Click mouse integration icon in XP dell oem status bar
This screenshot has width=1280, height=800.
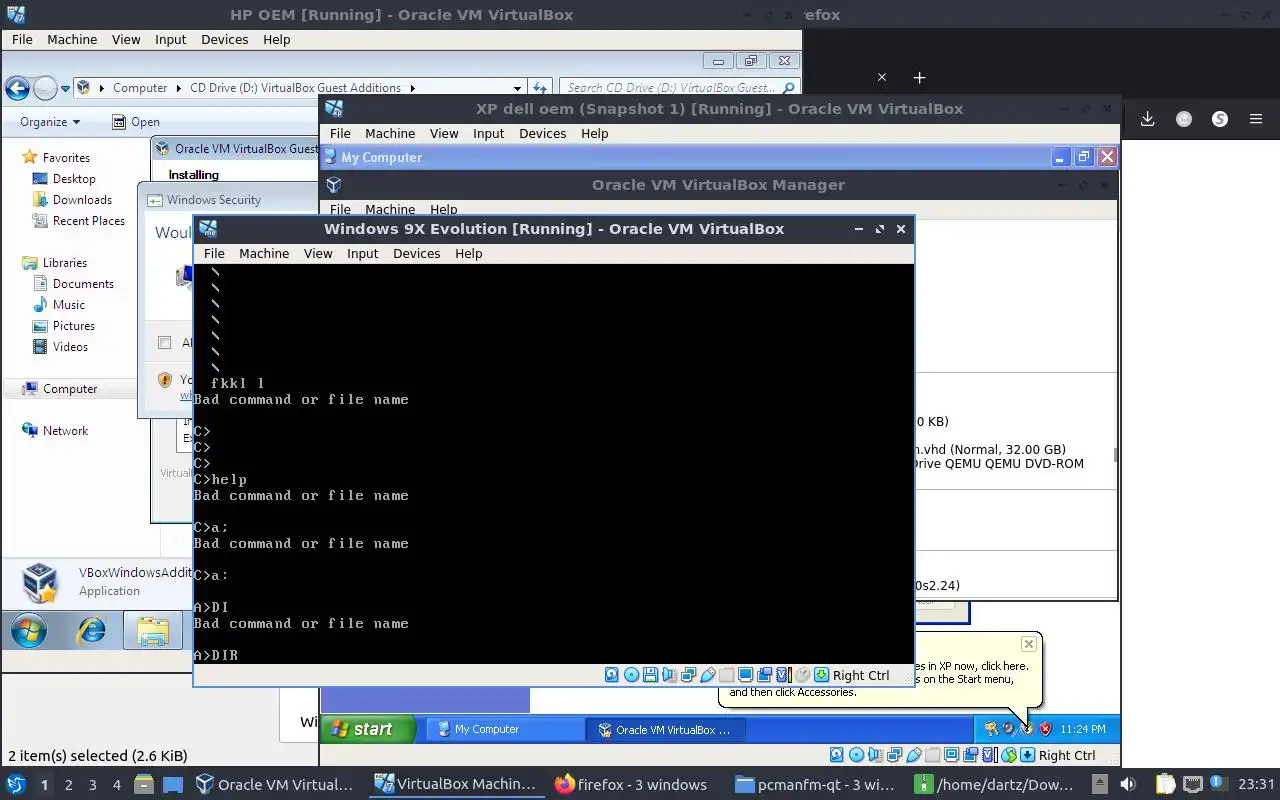(x=1009, y=755)
